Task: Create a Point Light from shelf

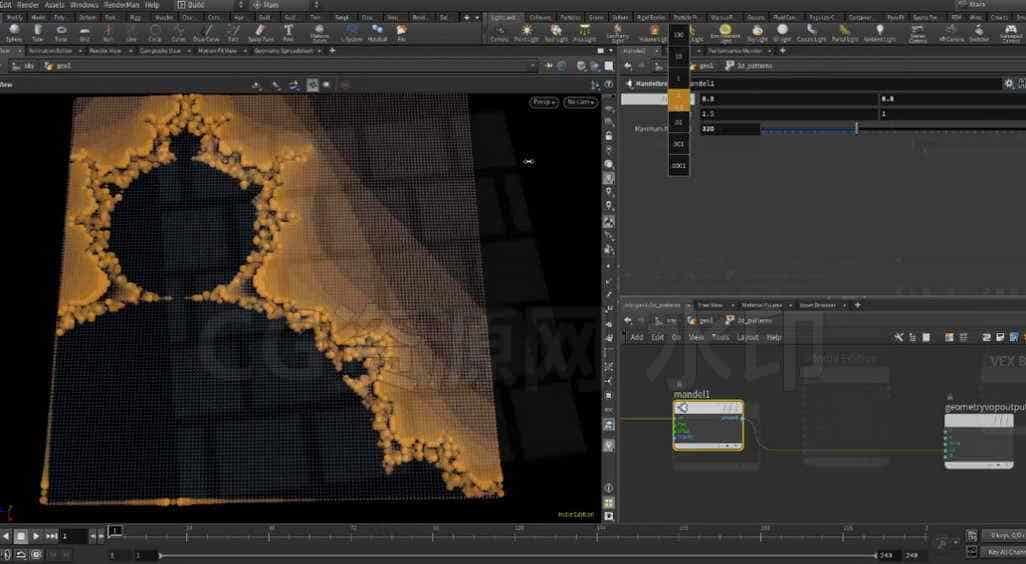Action: (x=527, y=33)
